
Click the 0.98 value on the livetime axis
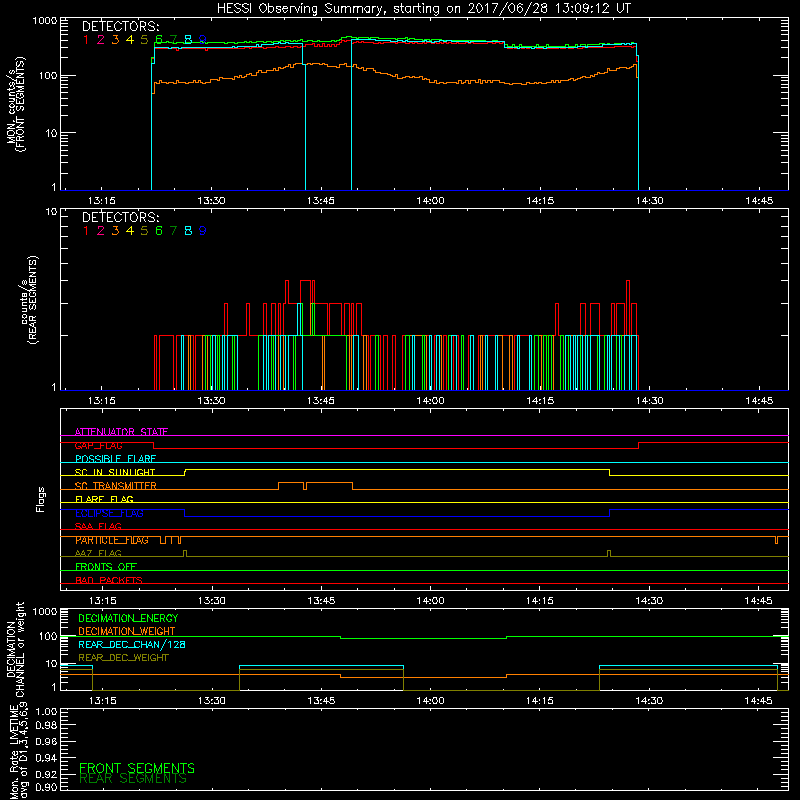[46, 726]
